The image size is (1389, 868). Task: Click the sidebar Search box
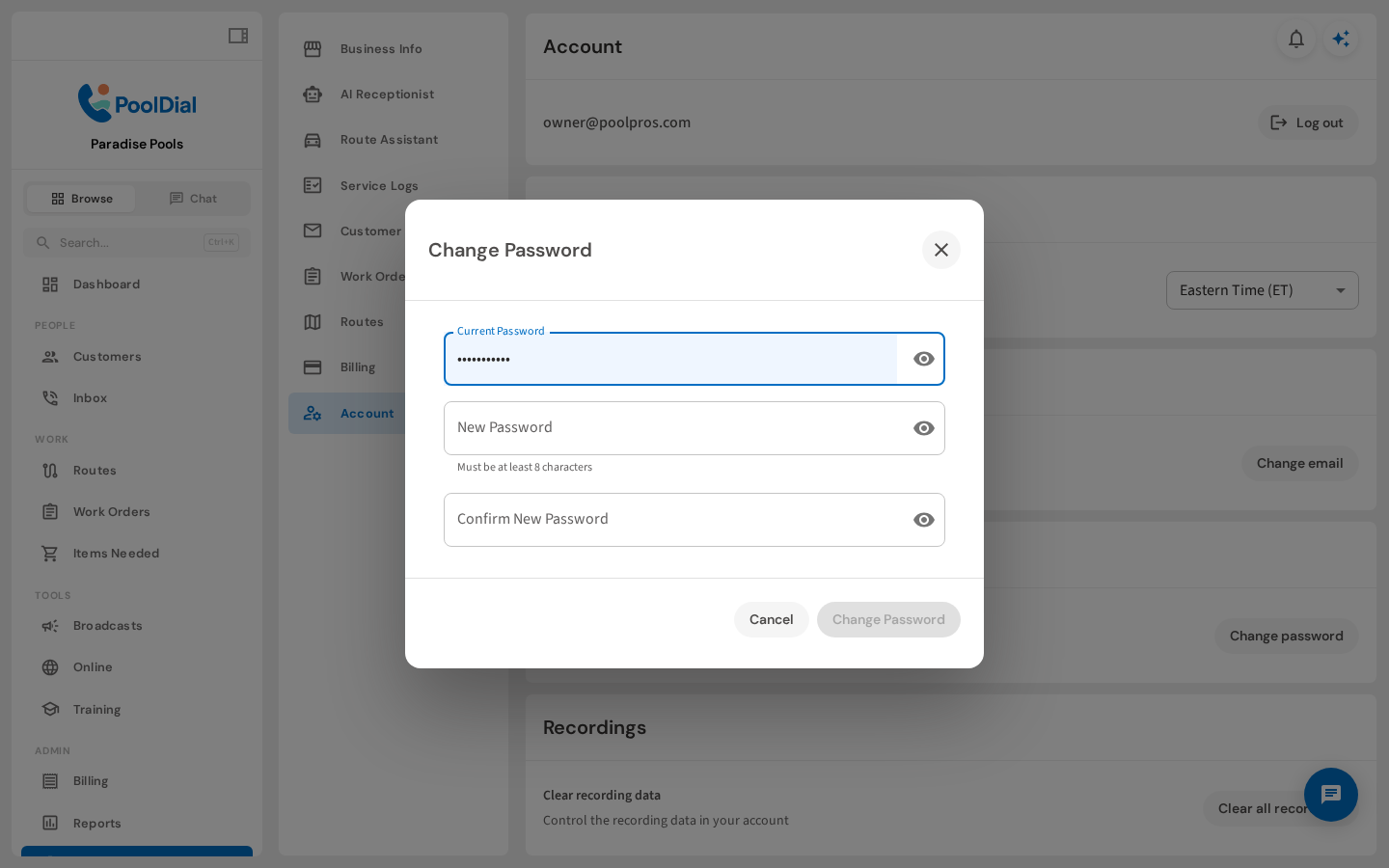137,242
